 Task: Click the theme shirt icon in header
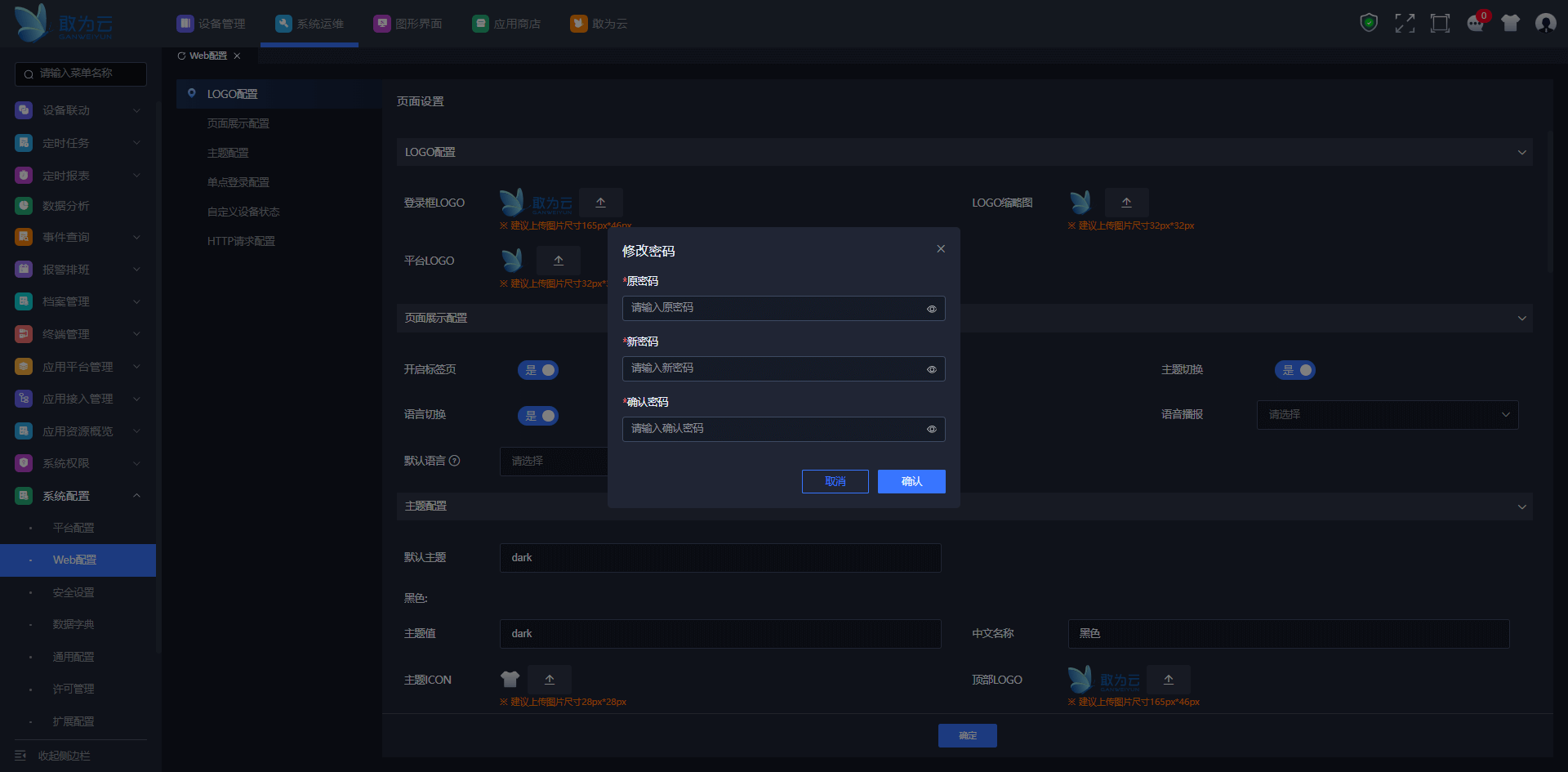[x=1510, y=23]
